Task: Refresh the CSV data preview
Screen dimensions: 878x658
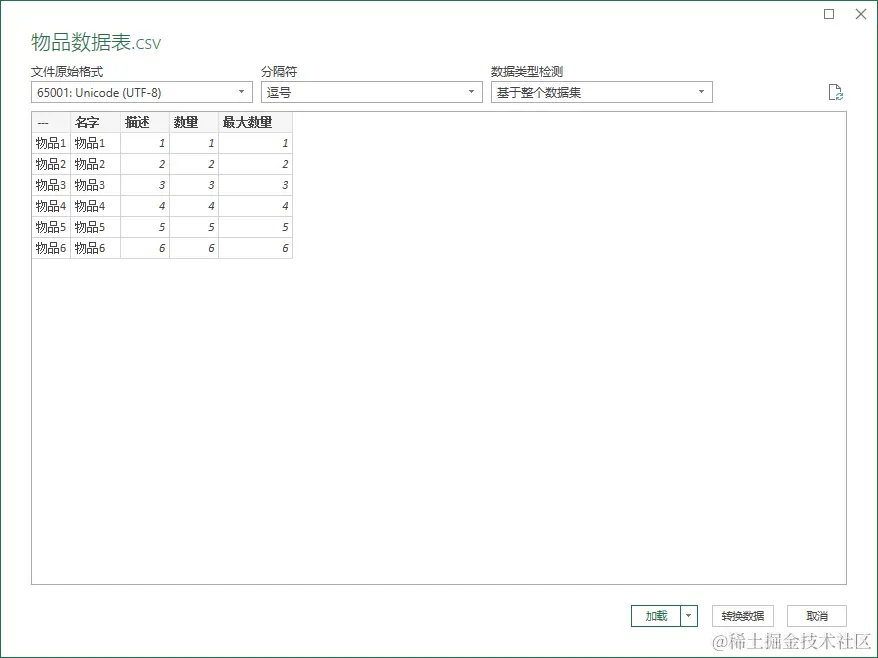Action: 836,91
